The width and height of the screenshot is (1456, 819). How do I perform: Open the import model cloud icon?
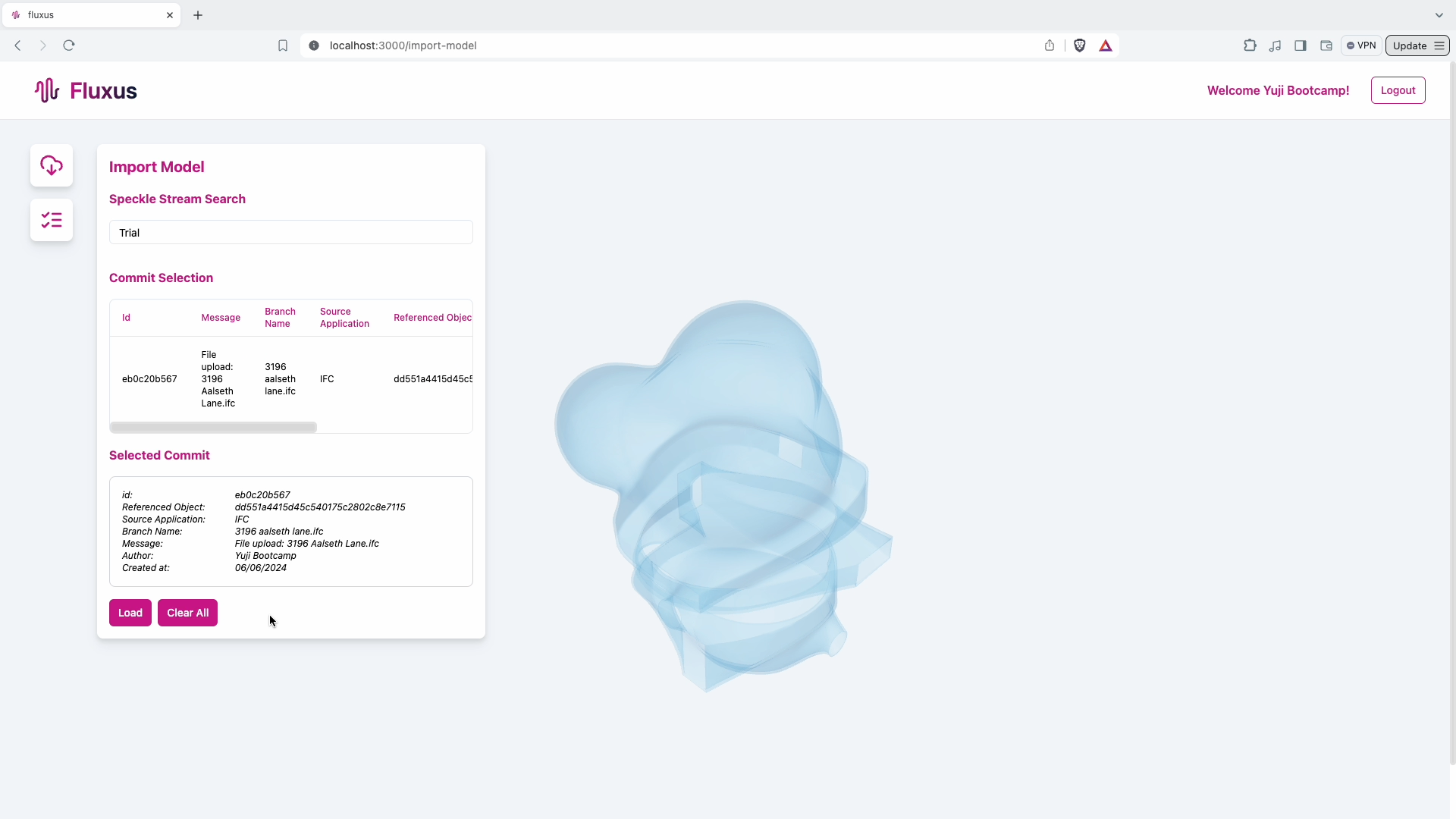[x=52, y=165]
